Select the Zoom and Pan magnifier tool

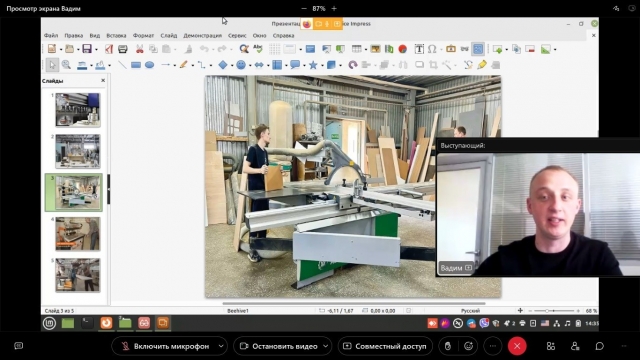[x=66, y=64]
